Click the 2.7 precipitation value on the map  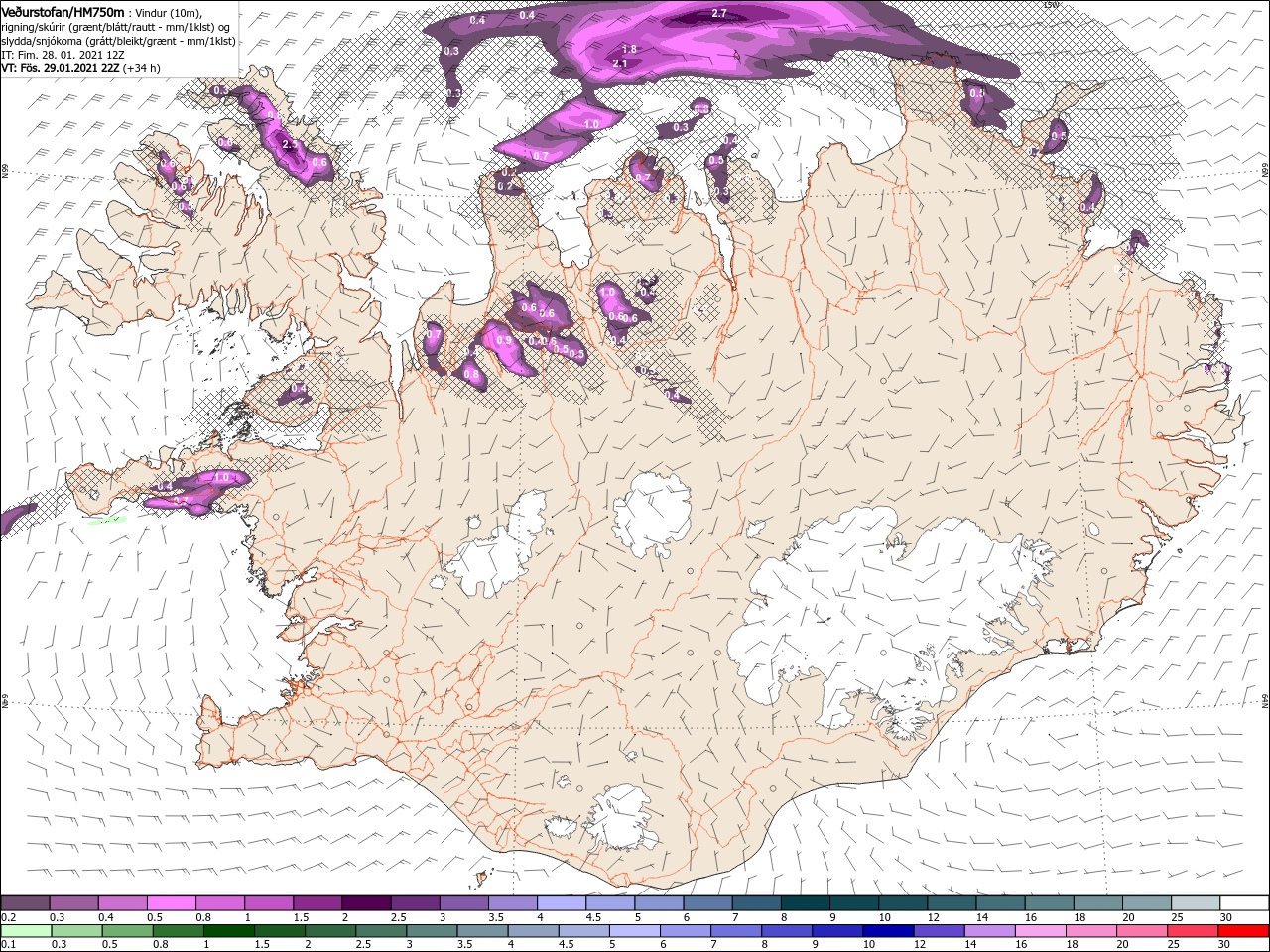pyautogui.click(x=720, y=13)
